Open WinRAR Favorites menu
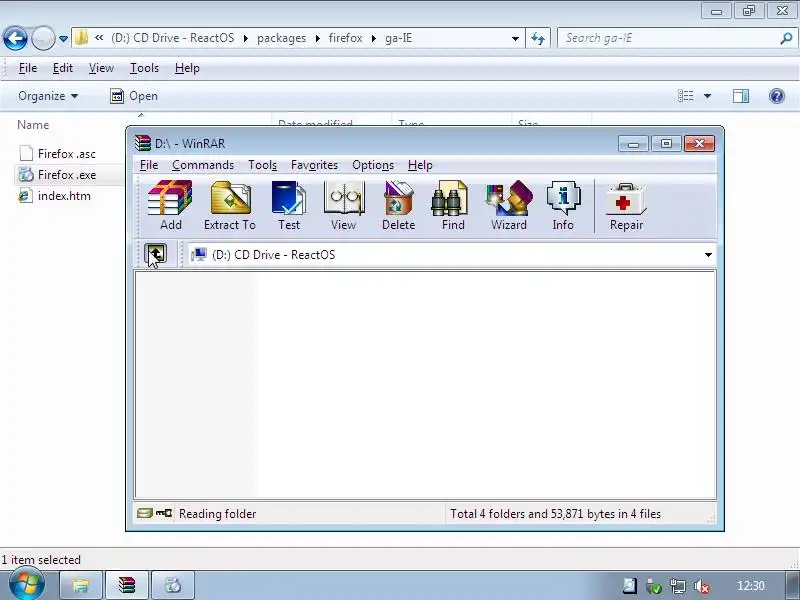The height and width of the screenshot is (600, 800). click(314, 165)
